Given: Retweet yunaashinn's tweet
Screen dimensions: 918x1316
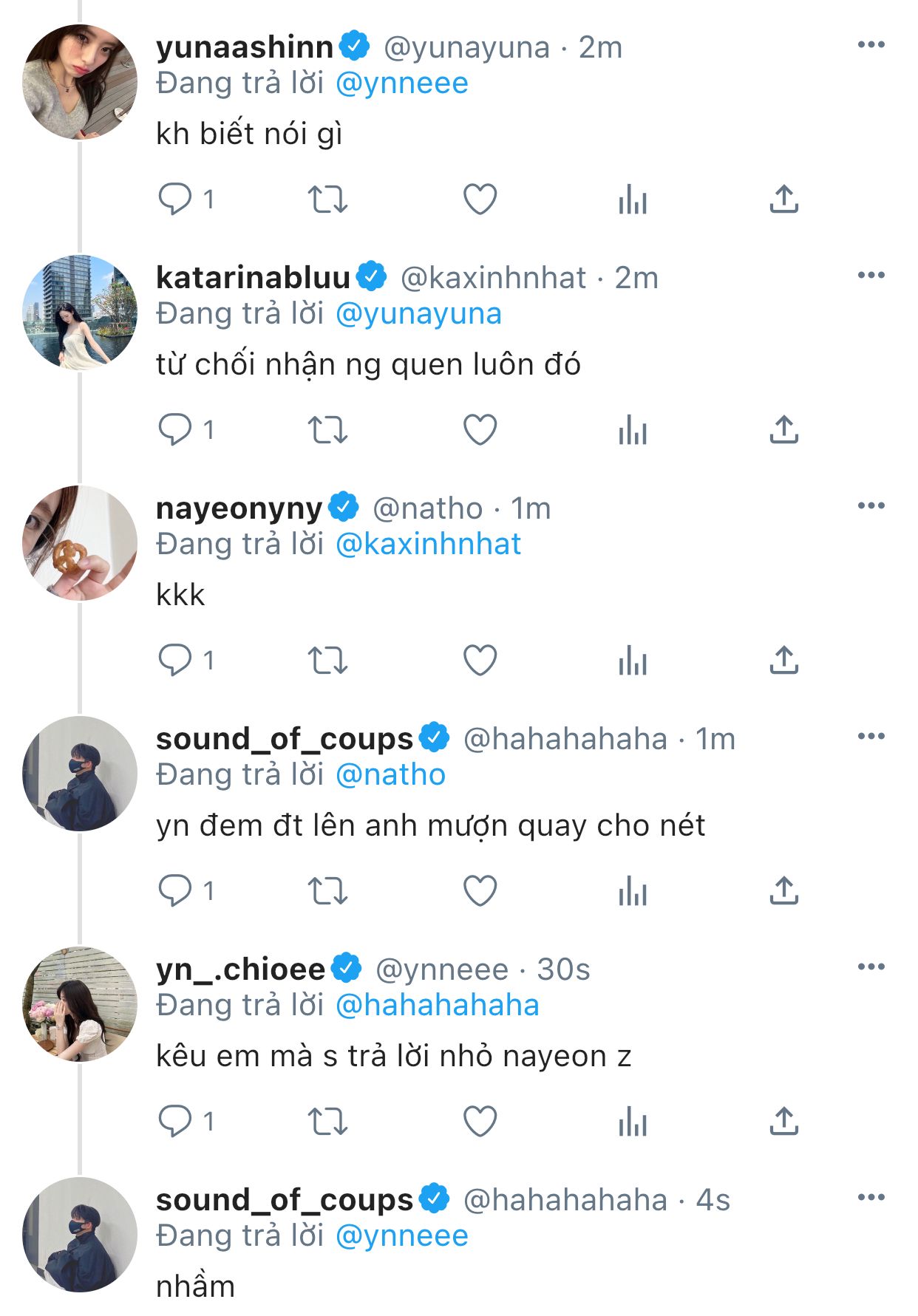Looking at the screenshot, I should click(327, 200).
